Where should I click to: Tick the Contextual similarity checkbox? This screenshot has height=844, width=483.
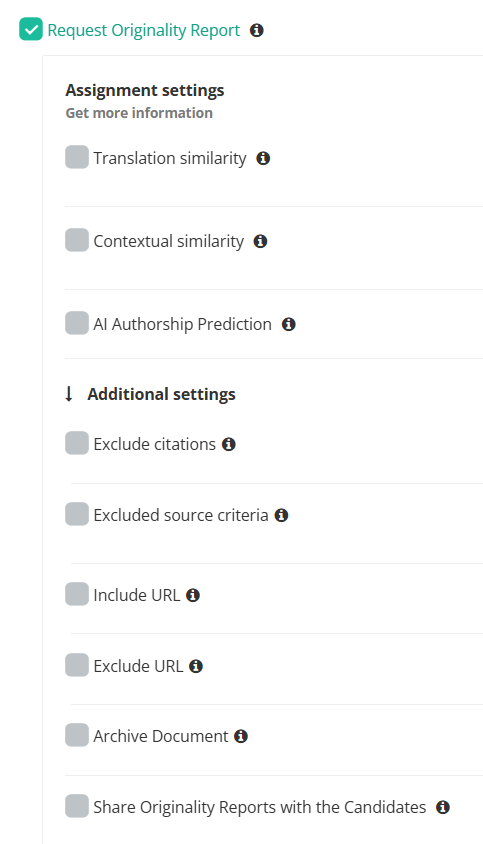click(77, 240)
